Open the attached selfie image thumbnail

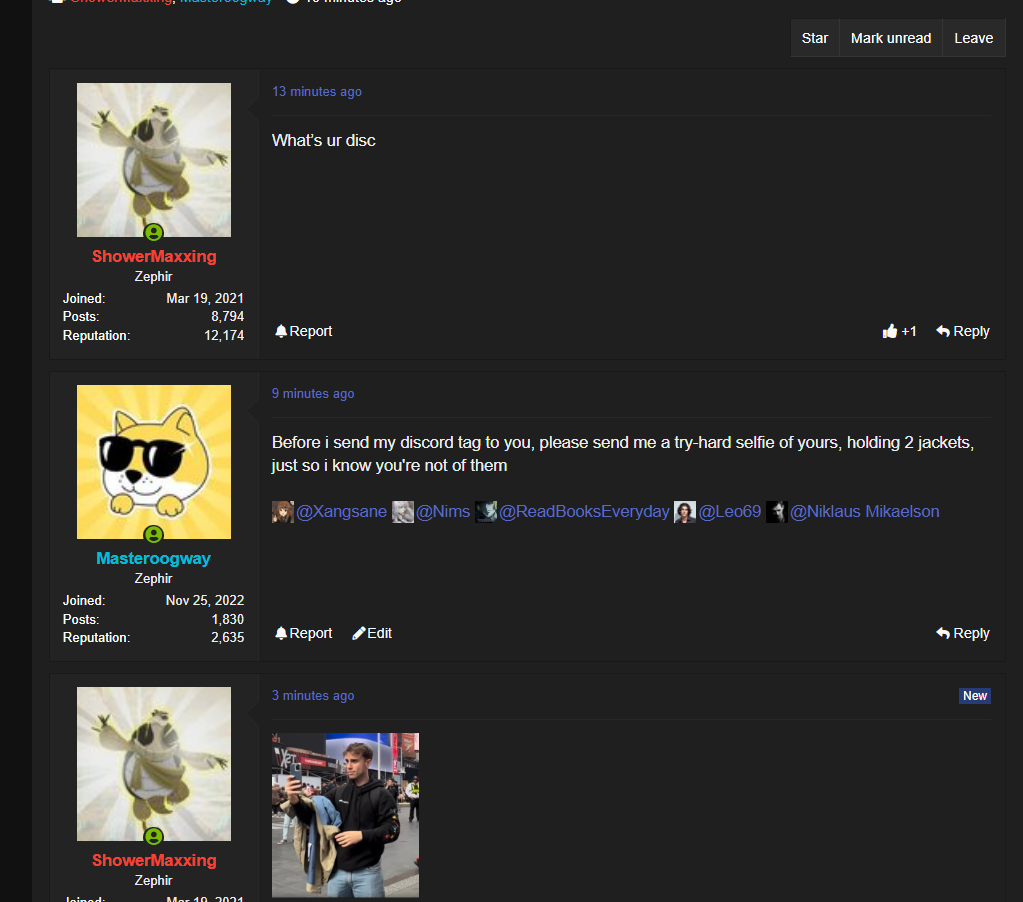click(x=345, y=815)
